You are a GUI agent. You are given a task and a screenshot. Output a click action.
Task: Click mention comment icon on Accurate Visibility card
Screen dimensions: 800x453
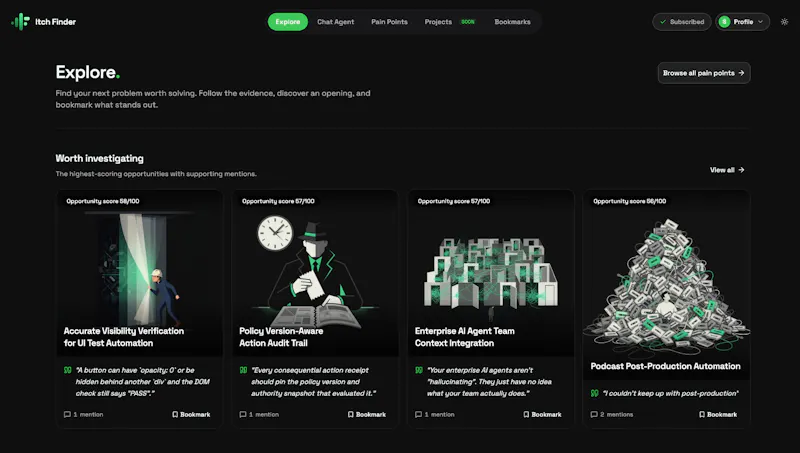pyautogui.click(x=67, y=414)
